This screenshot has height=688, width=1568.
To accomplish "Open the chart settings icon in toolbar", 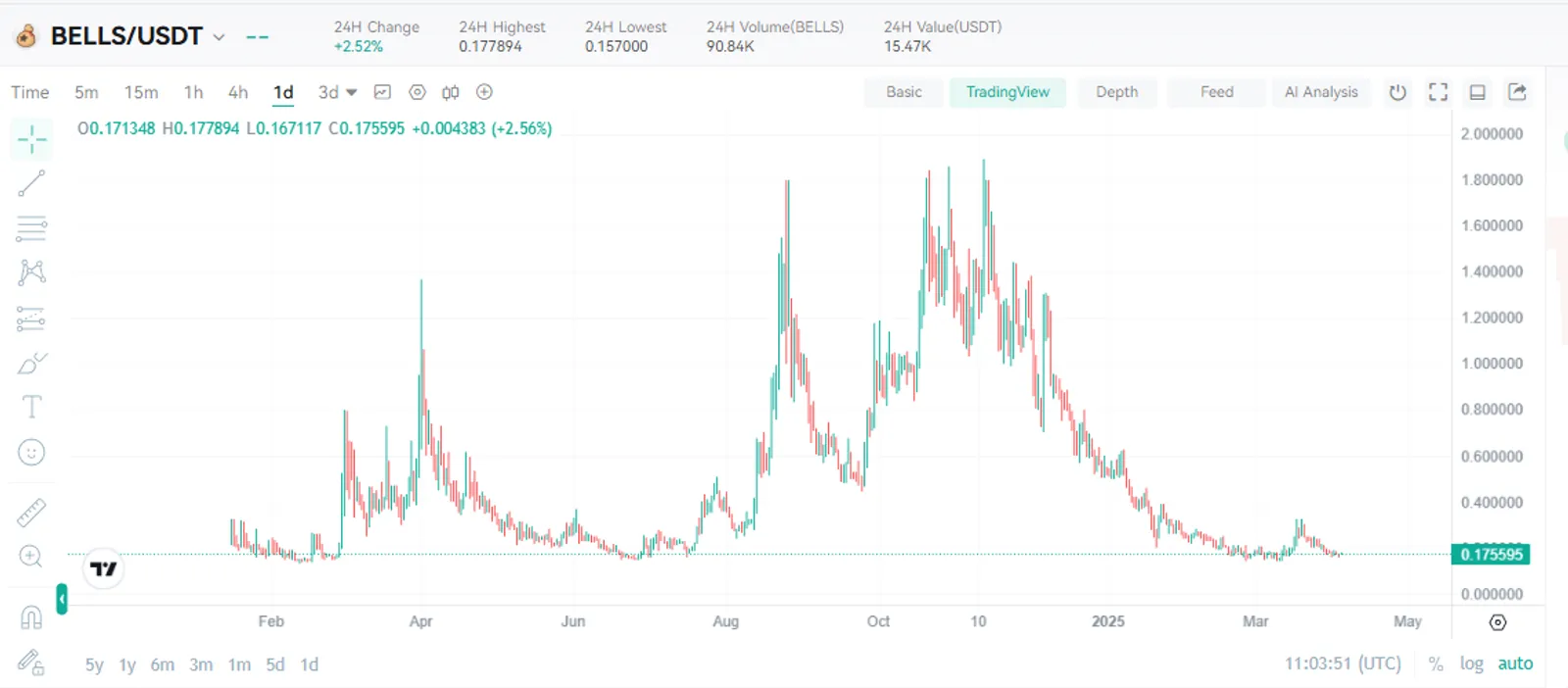I will (x=417, y=92).
